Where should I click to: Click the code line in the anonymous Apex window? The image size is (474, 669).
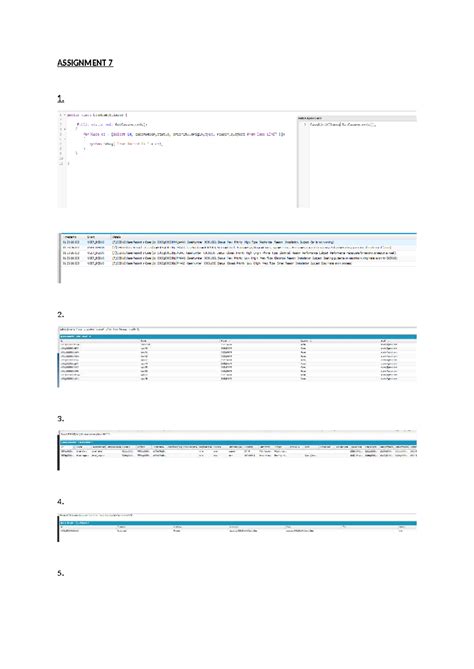(343, 125)
